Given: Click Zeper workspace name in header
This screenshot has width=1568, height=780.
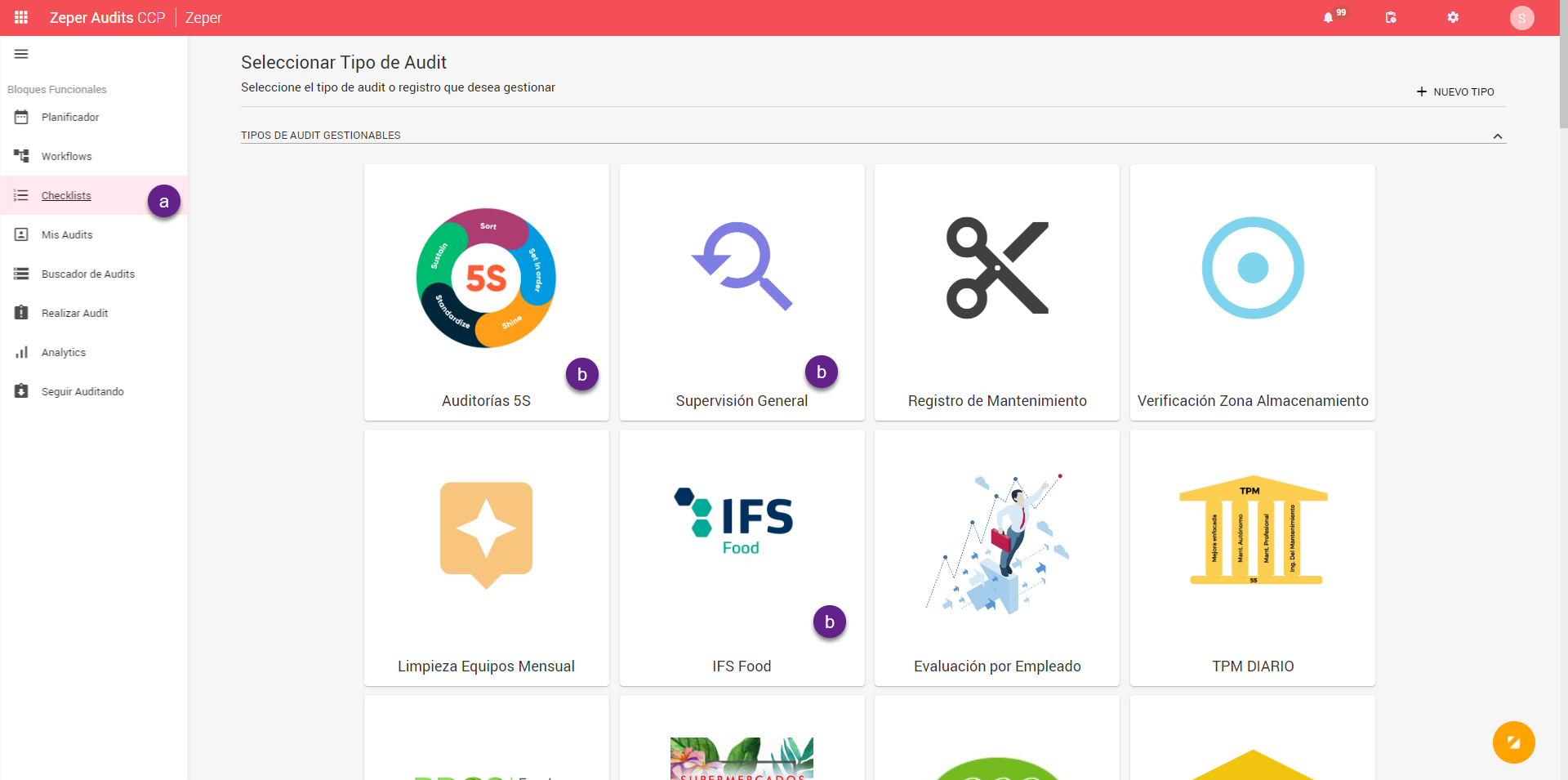Looking at the screenshot, I should click(x=203, y=18).
